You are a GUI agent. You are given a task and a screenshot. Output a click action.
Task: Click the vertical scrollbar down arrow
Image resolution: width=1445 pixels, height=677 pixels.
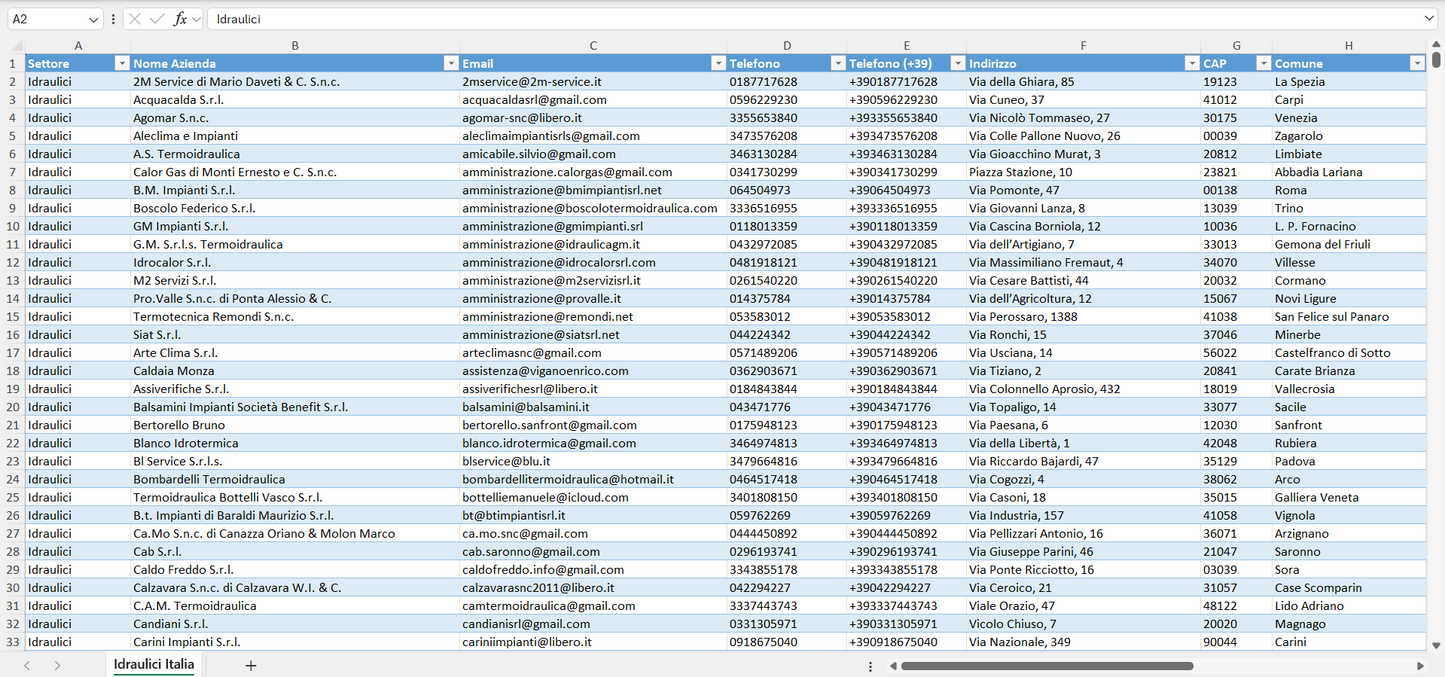point(1437,646)
